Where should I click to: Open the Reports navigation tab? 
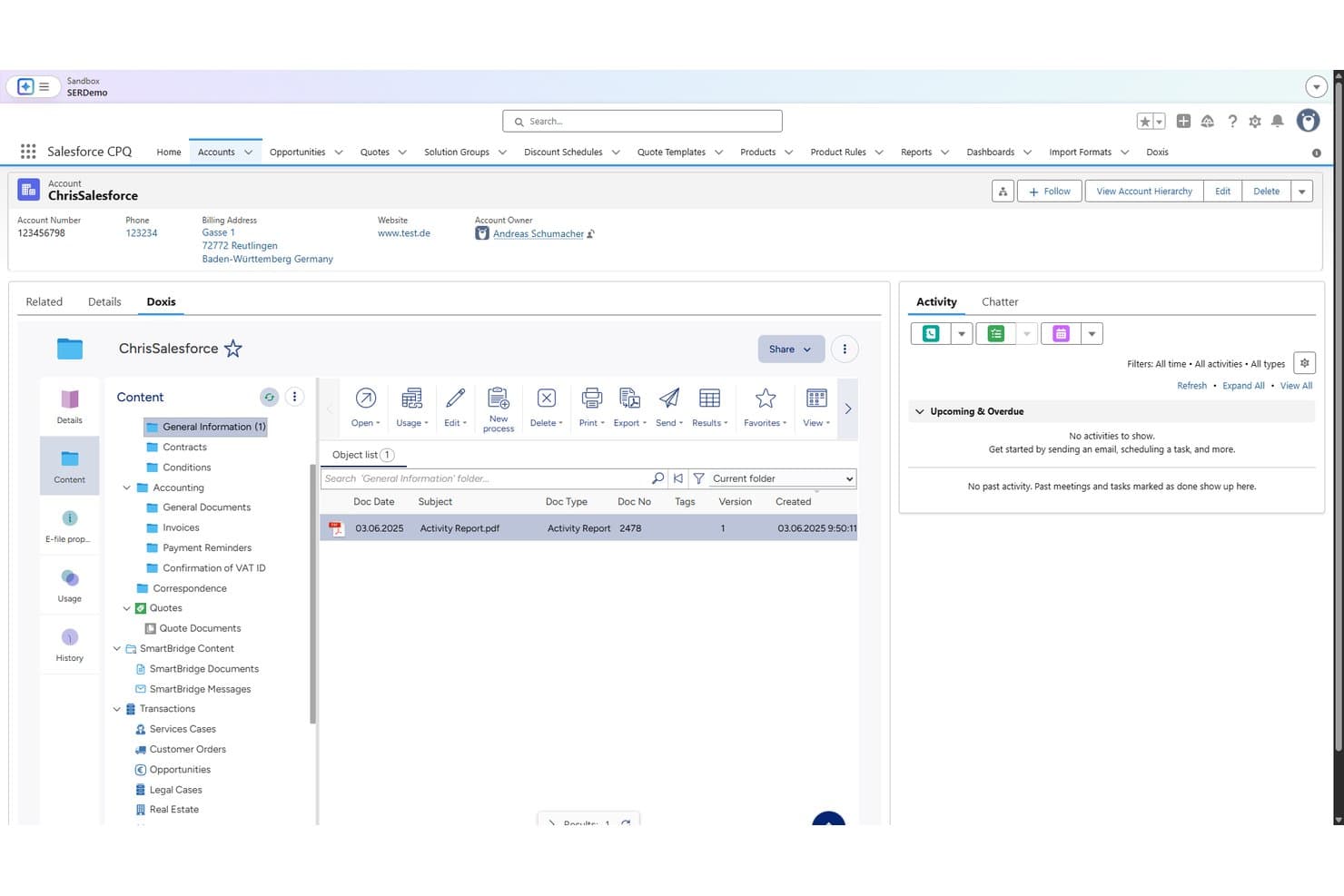[x=916, y=152]
